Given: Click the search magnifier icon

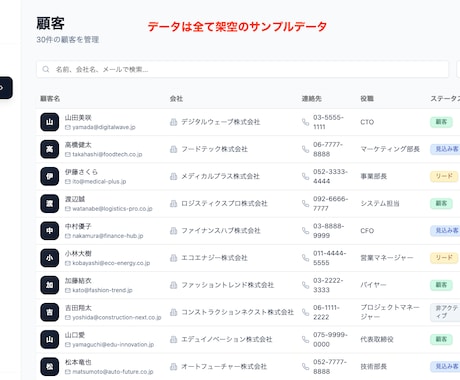Looking at the screenshot, I should (46, 69).
